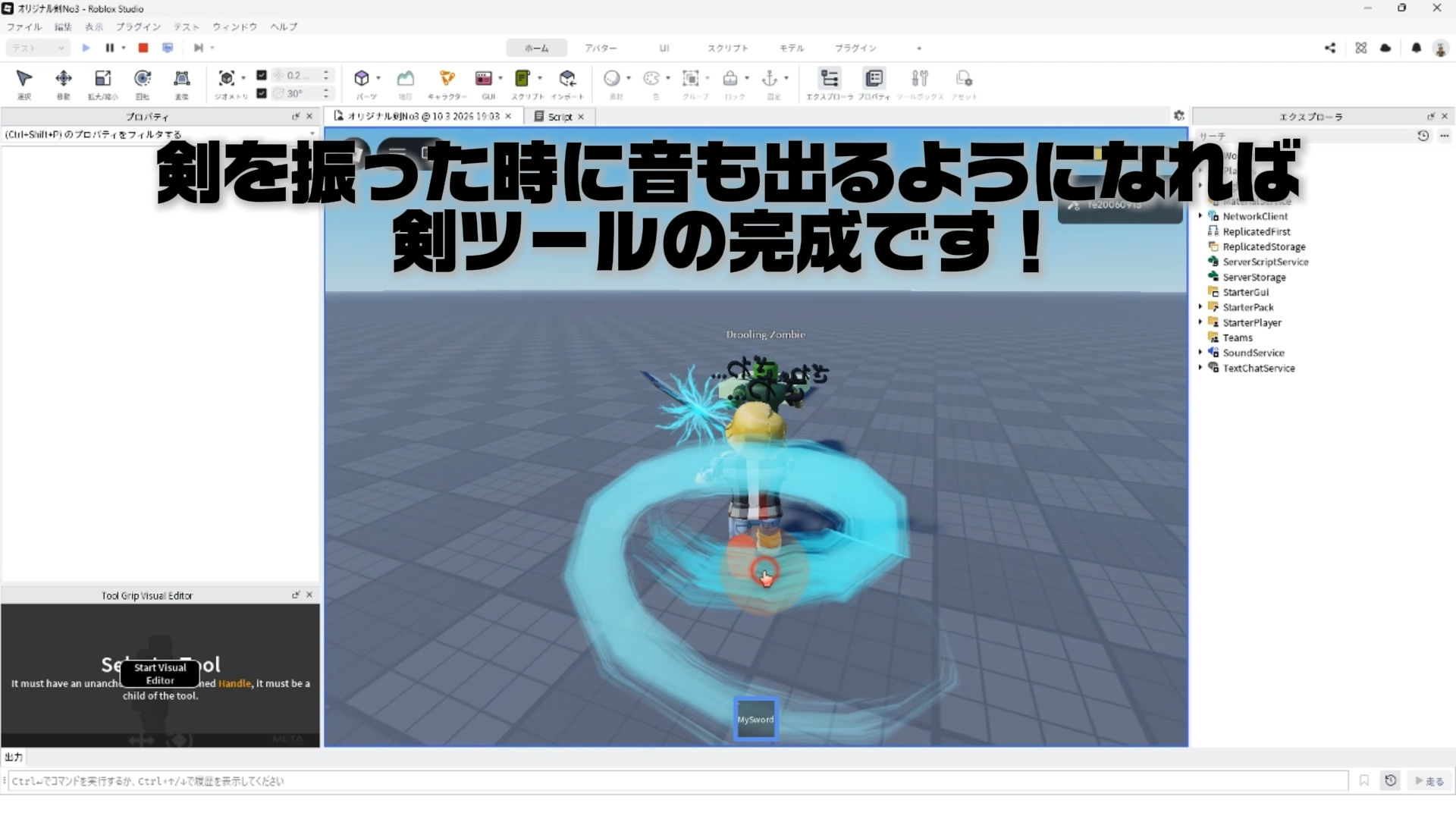Screen dimensions: 1456x819
Task: Click the Part (パーツ) cube icon
Action: coord(362,79)
